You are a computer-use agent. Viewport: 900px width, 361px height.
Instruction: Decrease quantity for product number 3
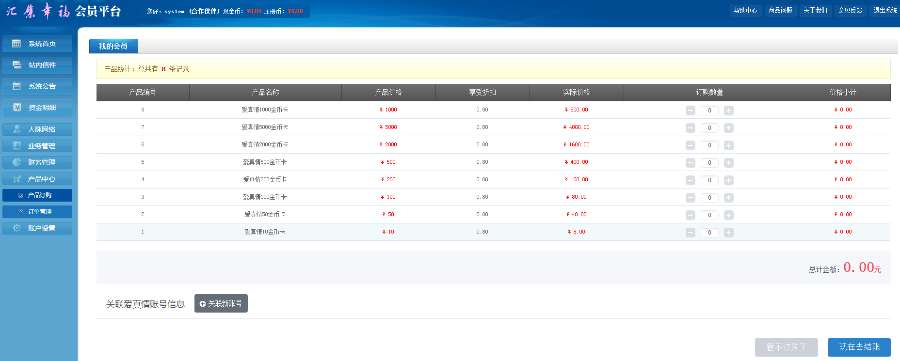click(690, 197)
